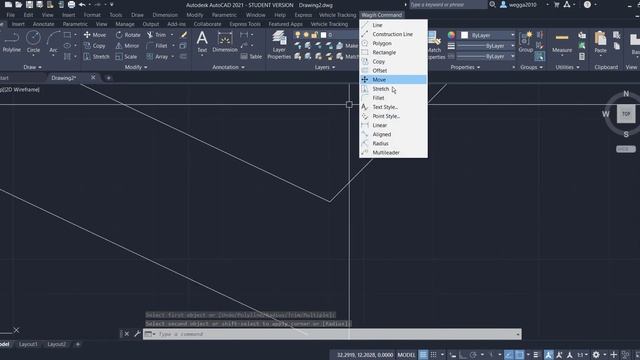Switch to the Layout1 tab
Image resolution: width=640 pixels, height=360 pixels.
(x=28, y=344)
